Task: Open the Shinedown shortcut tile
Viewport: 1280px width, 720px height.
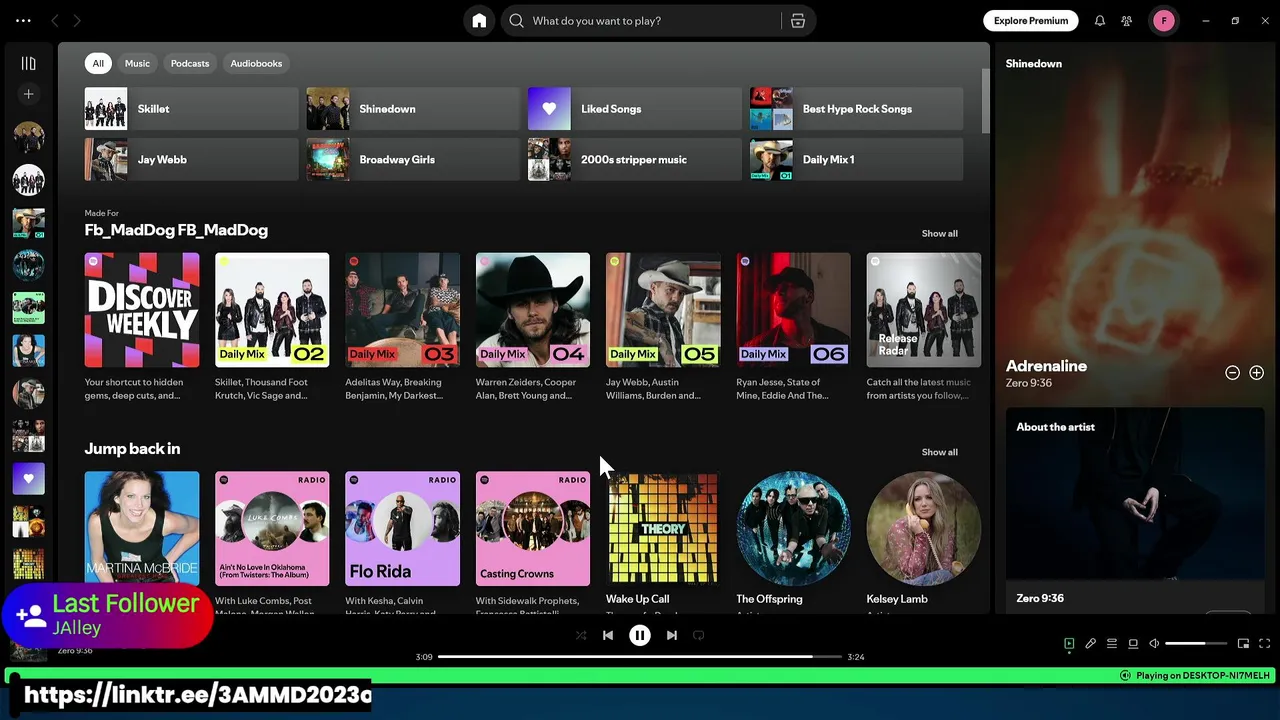Action: click(413, 109)
